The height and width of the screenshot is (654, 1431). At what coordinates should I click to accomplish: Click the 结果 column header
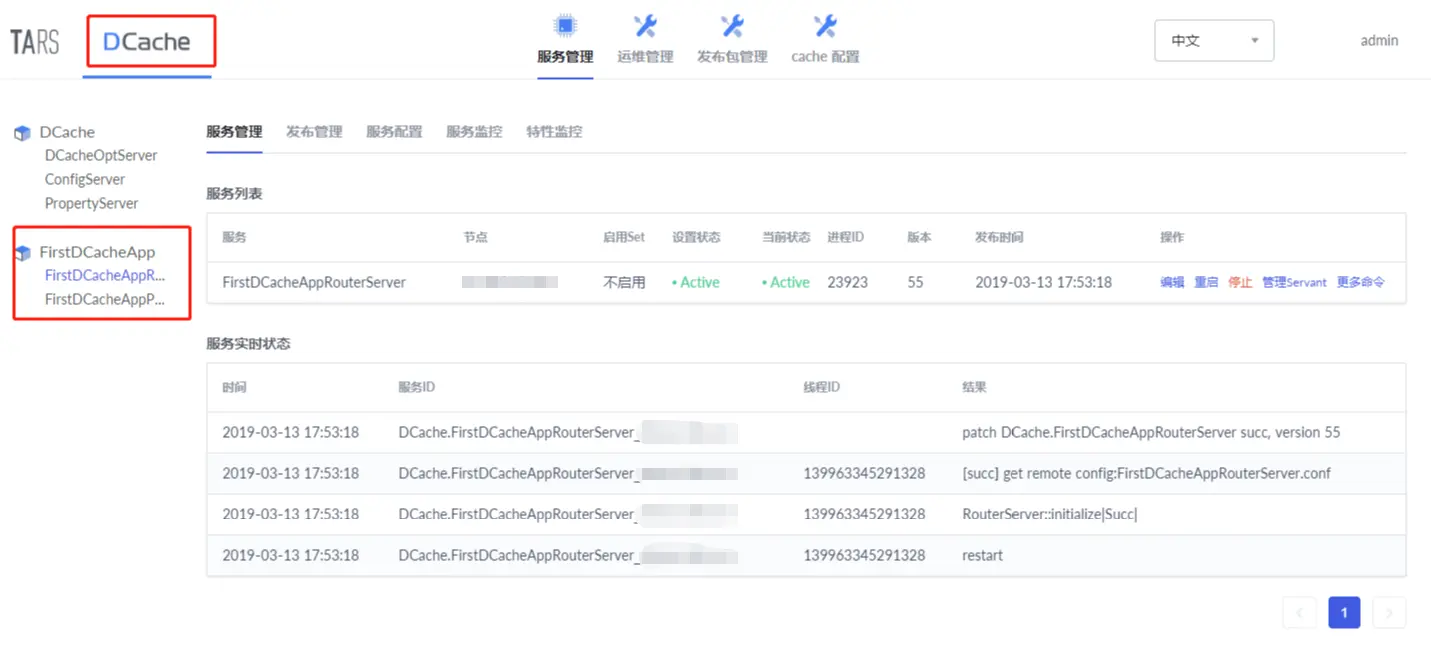974,388
